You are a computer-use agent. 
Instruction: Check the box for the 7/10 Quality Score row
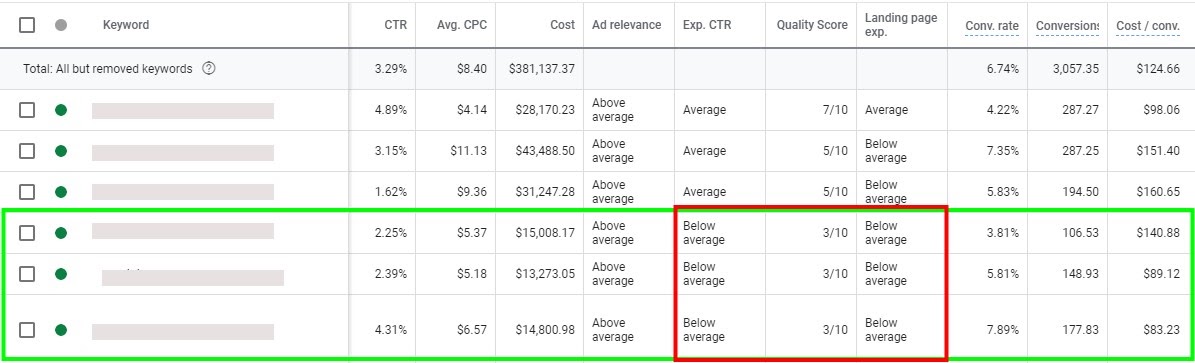pyautogui.click(x=27, y=110)
